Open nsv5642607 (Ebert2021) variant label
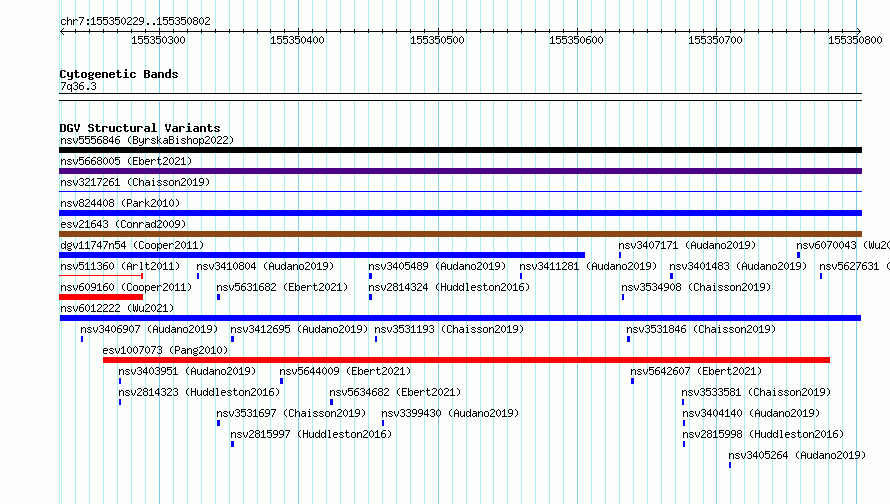890x504 pixels. coord(696,371)
